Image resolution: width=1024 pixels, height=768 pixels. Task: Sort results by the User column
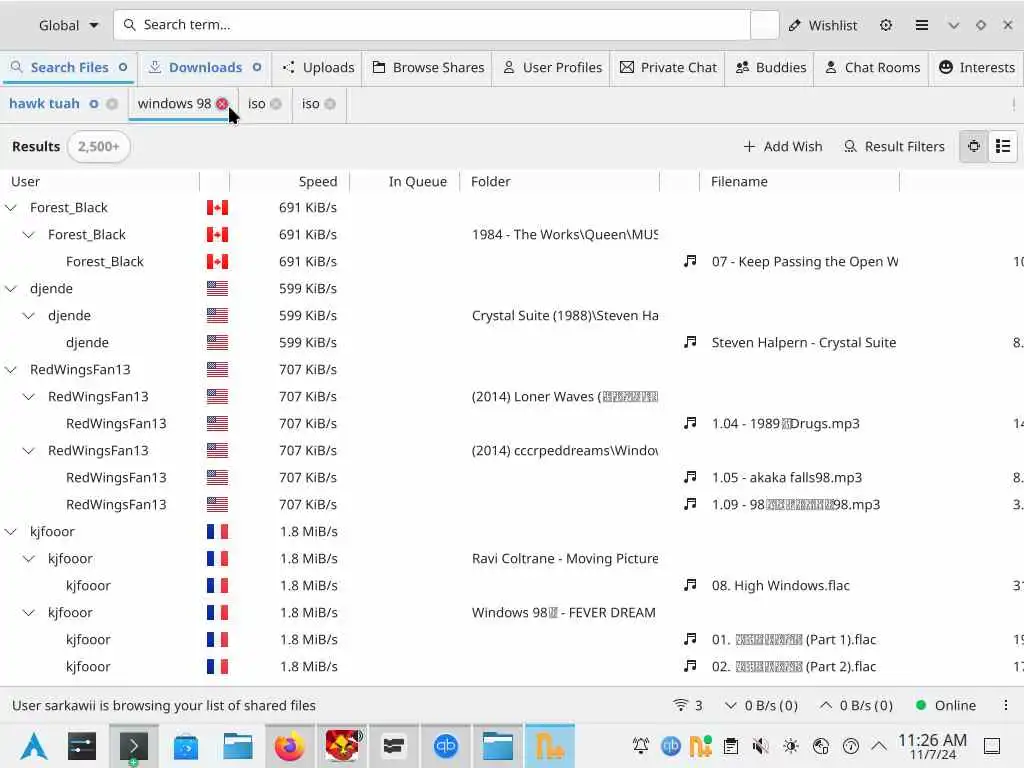pyautogui.click(x=101, y=182)
